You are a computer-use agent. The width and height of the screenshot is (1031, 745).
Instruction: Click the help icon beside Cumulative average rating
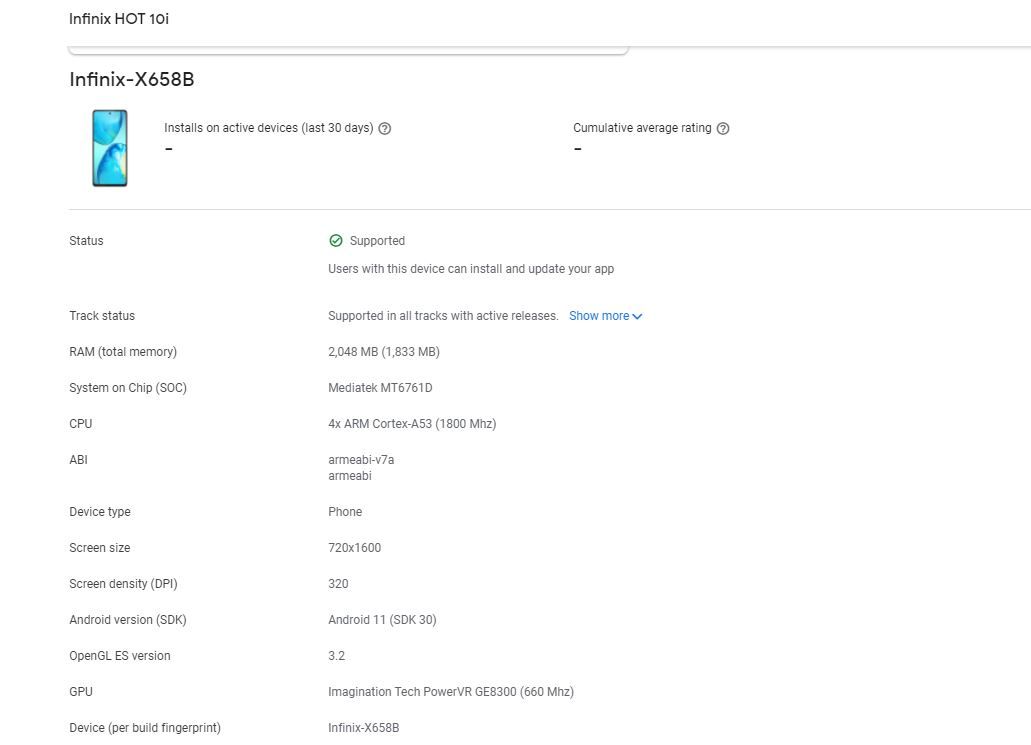click(x=723, y=128)
